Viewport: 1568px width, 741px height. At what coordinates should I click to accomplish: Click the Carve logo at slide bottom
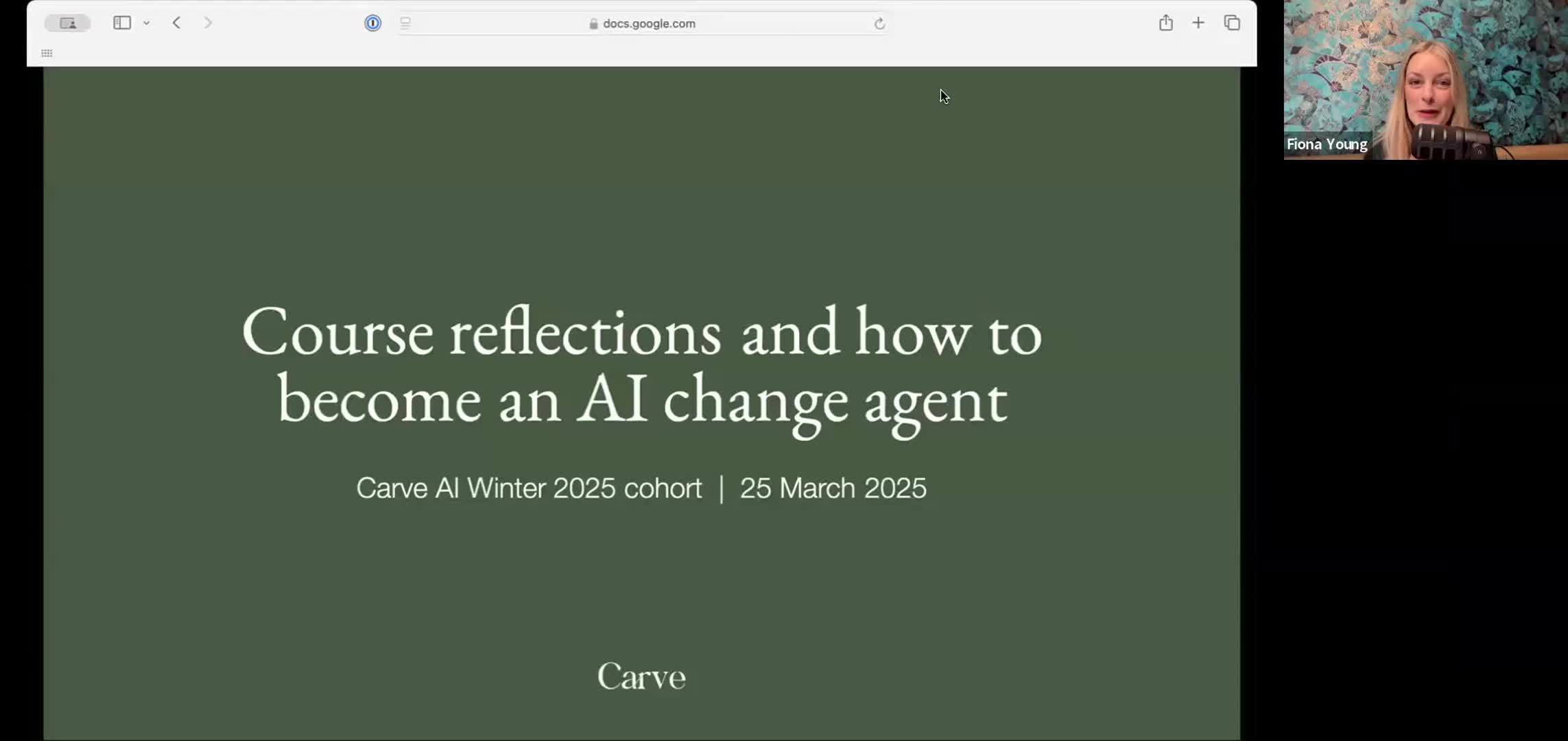coord(641,677)
